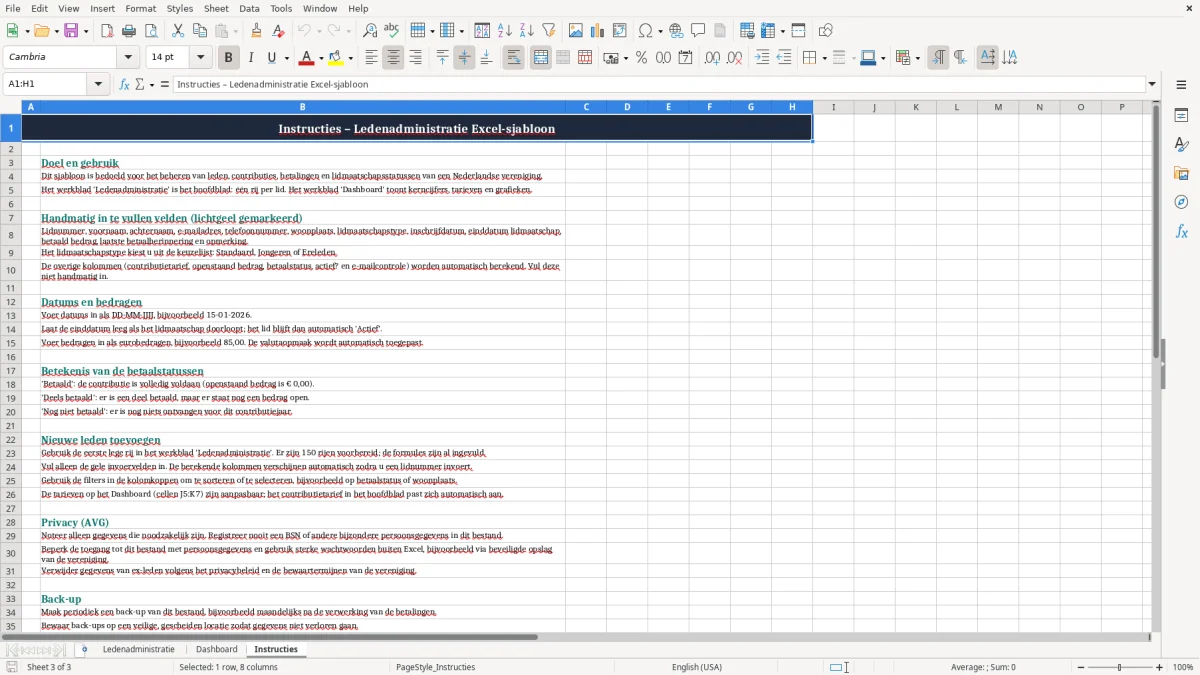Screen dimensions: 1200x675
Task: Click the formula input line
Action: (x=658, y=84)
